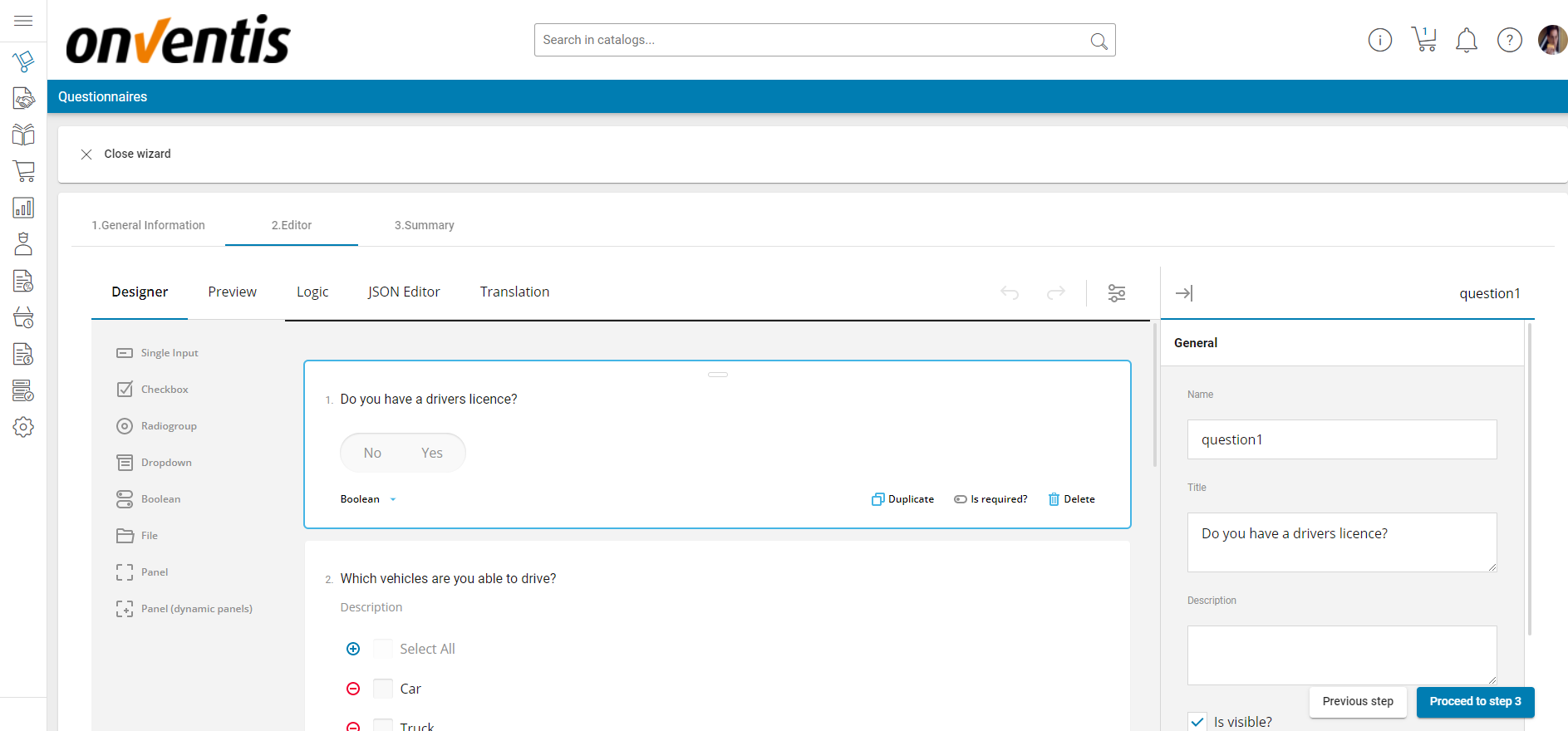Click the magnifier search icon

click(x=1099, y=41)
